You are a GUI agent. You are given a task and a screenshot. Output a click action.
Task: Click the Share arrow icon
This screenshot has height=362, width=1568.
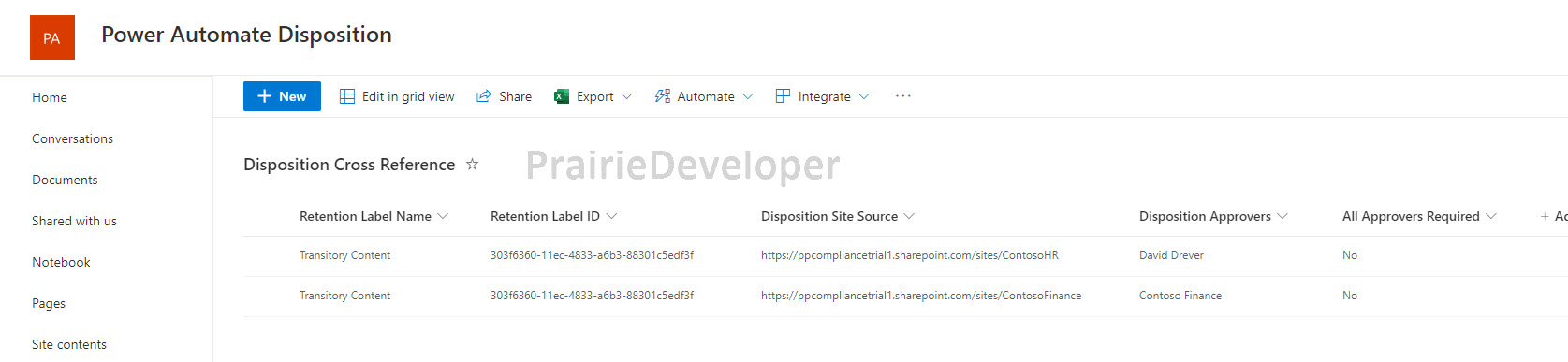pos(484,96)
